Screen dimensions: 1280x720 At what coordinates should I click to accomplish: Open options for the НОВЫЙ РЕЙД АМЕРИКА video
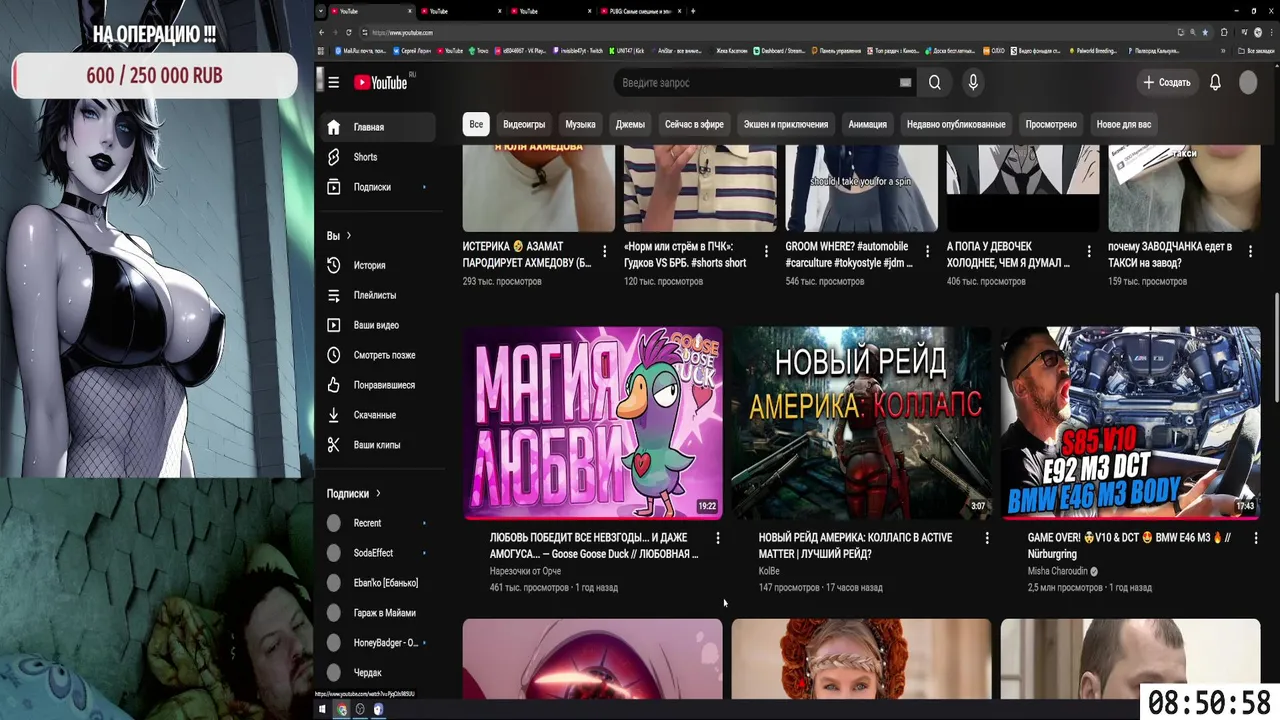pos(986,538)
